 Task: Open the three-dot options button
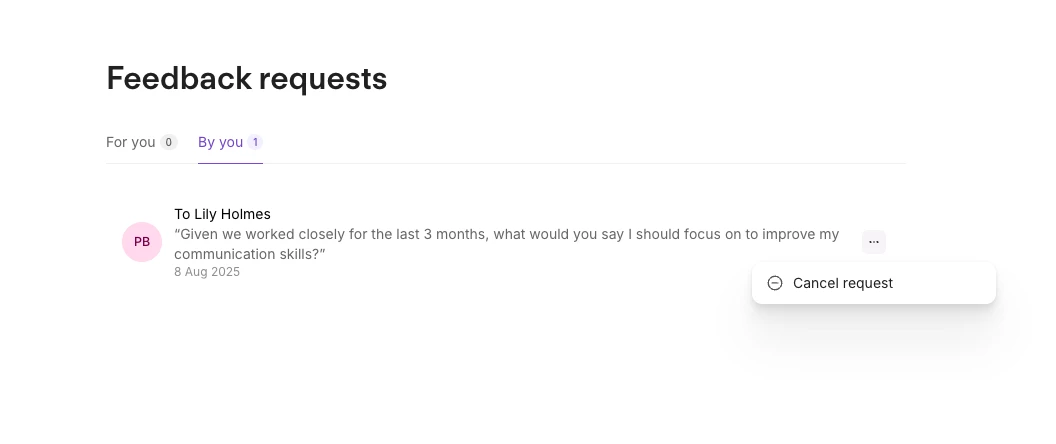pos(874,242)
